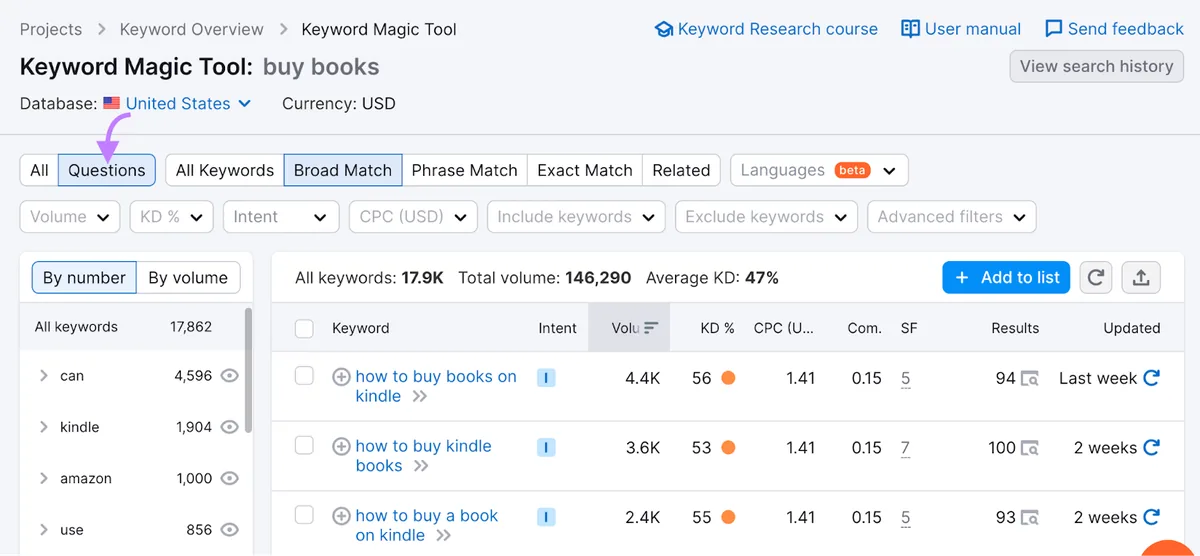
Task: Toggle eye icon for use group
Action: point(230,530)
